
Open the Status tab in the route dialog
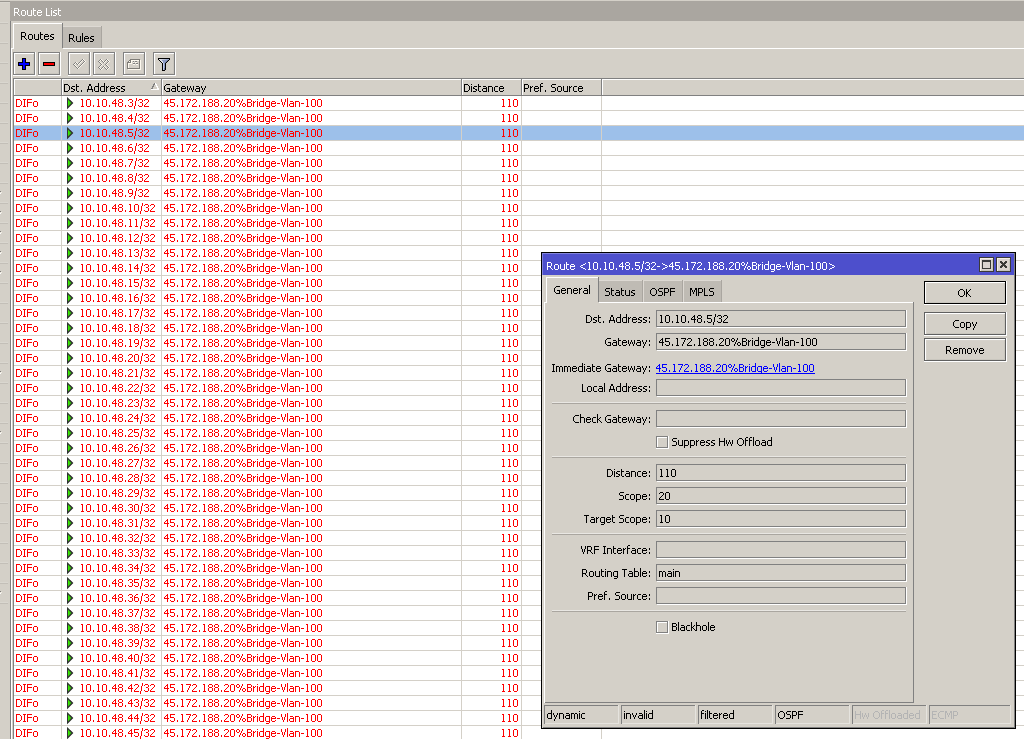[x=620, y=291]
